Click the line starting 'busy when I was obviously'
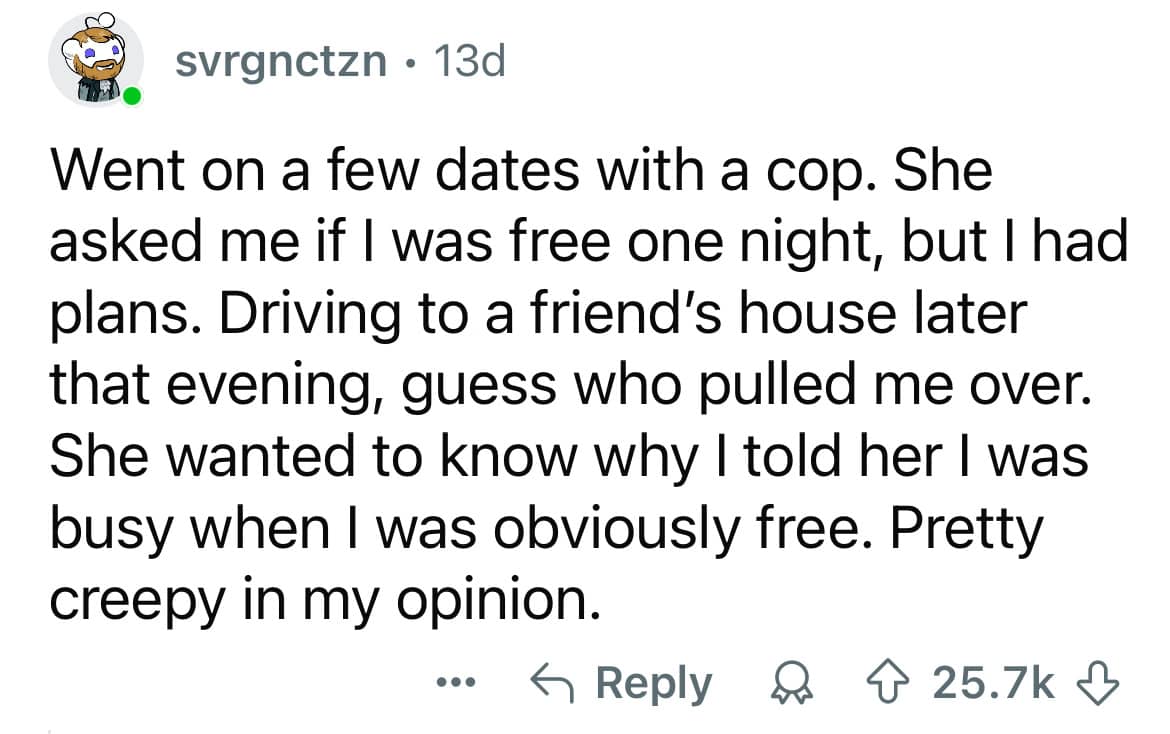Screen dimensions: 1170x734 point(546,527)
